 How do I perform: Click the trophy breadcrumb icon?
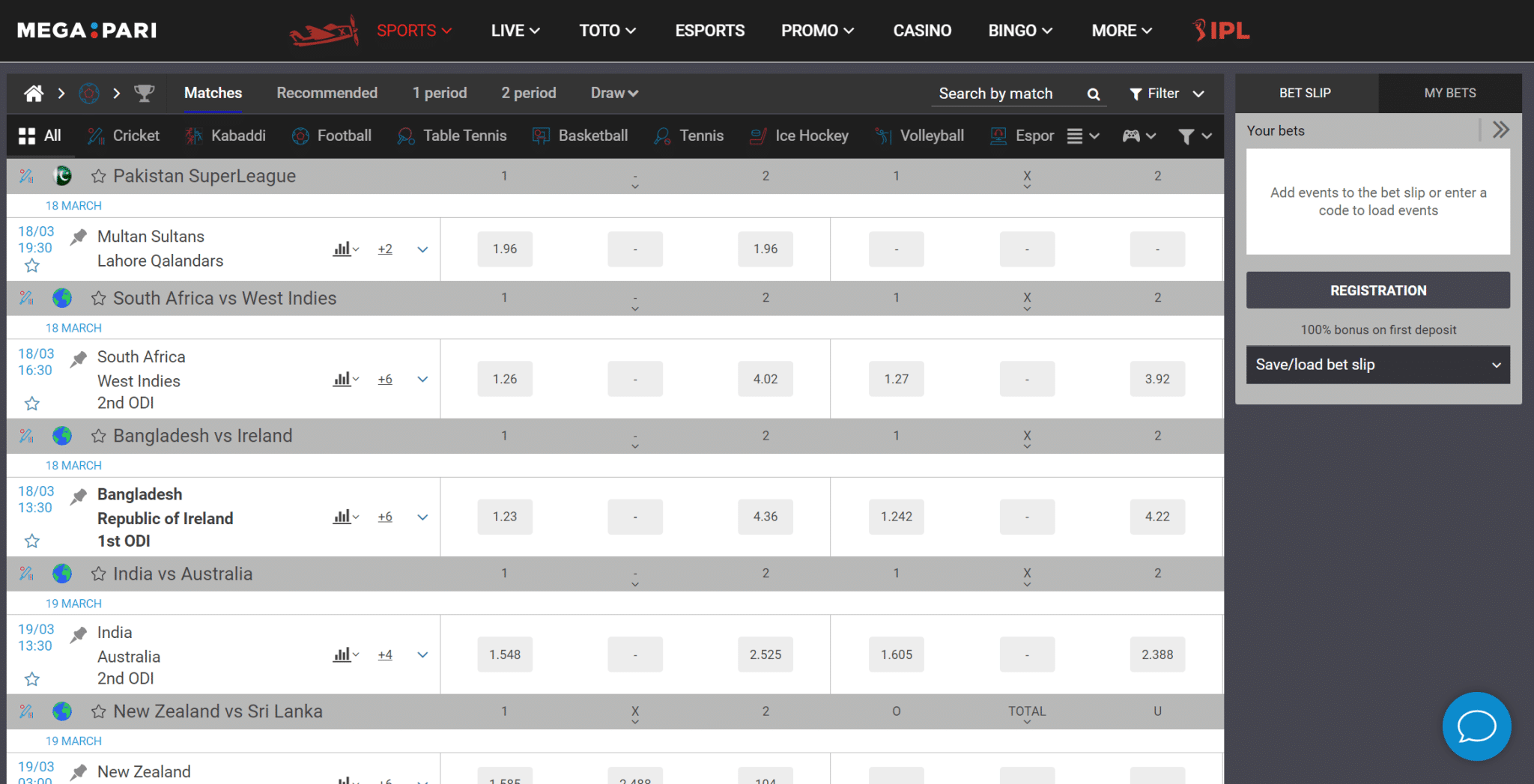pos(144,94)
